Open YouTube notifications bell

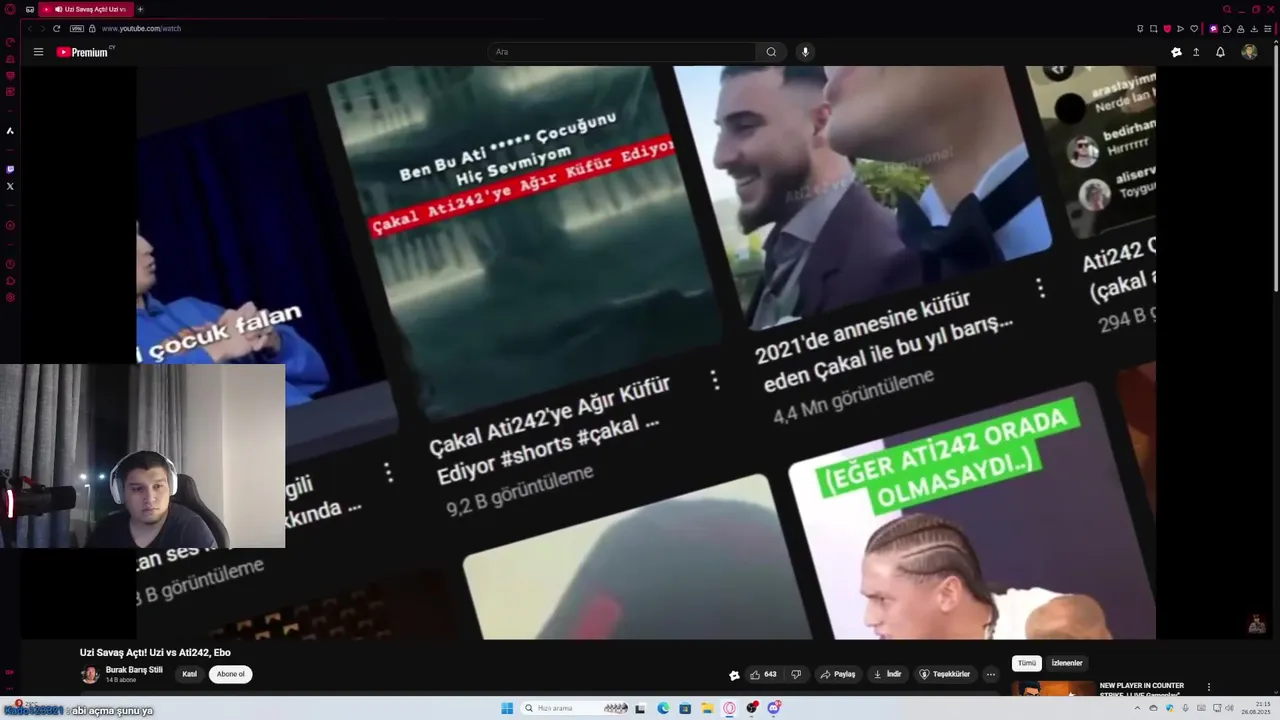click(x=1220, y=52)
